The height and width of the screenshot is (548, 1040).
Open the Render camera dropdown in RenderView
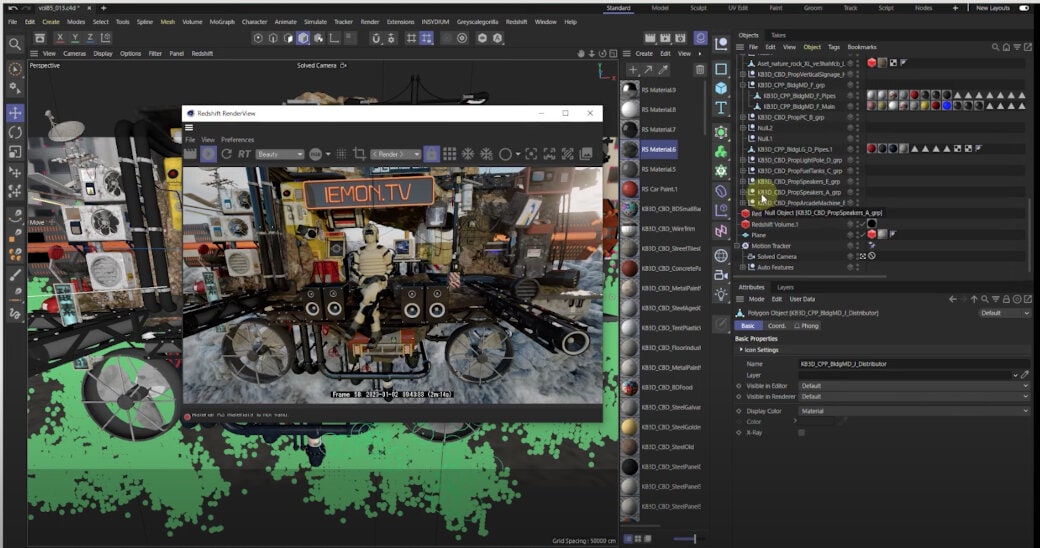395,154
